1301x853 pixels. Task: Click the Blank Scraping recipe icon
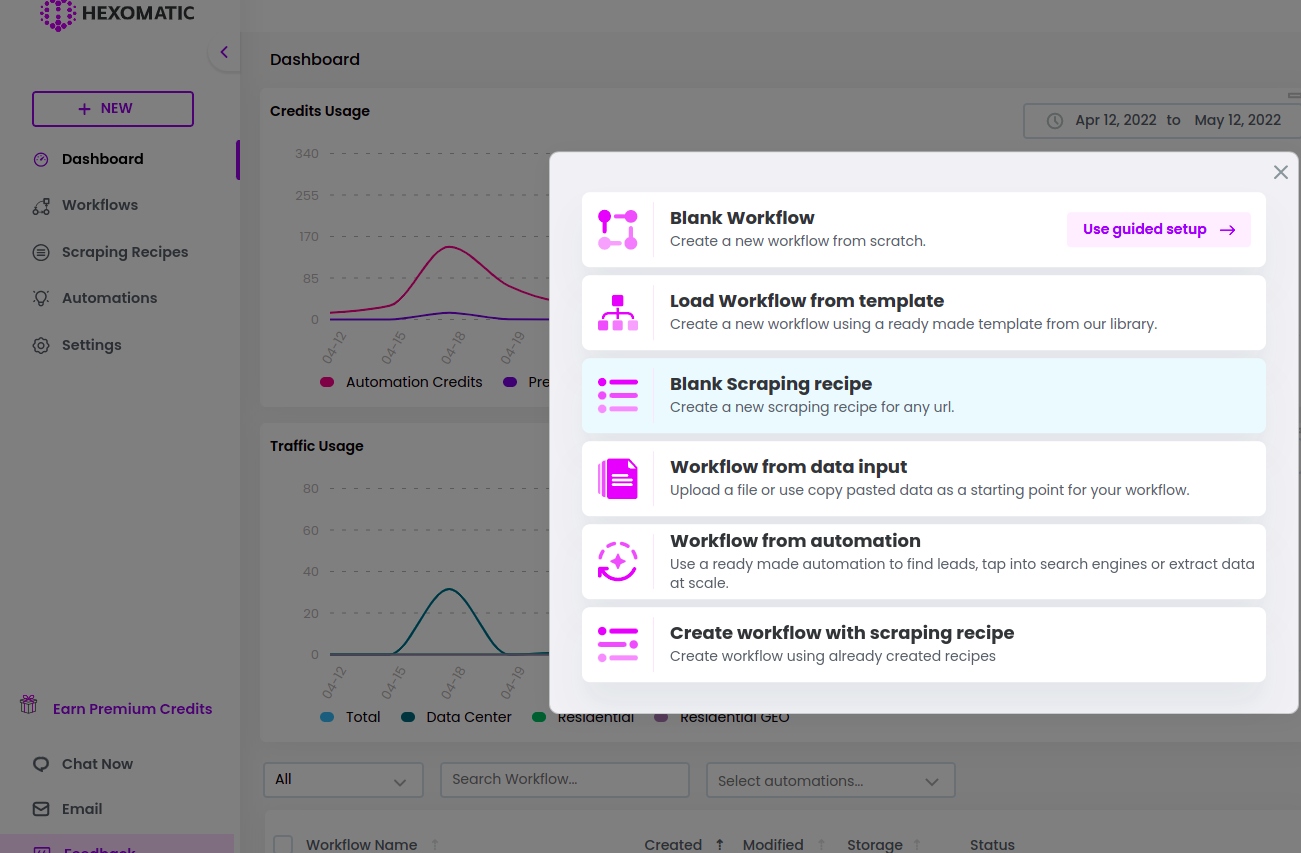617,396
